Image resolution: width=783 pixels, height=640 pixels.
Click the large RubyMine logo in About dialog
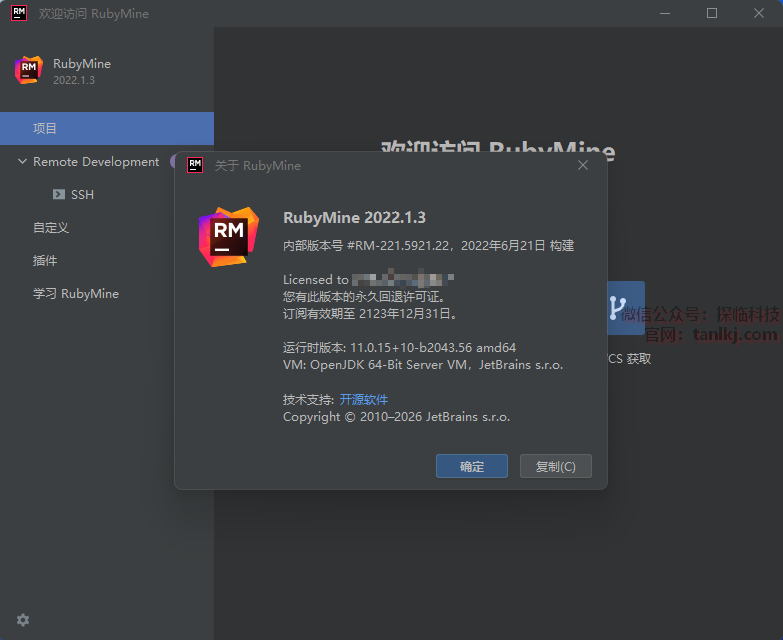click(229, 237)
